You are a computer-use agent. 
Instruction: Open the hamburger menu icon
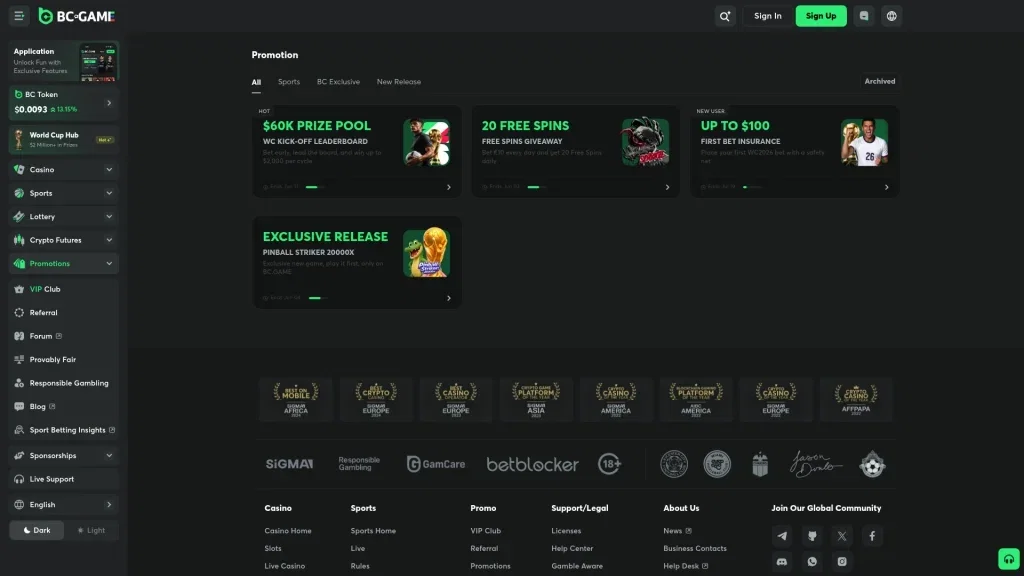19,16
